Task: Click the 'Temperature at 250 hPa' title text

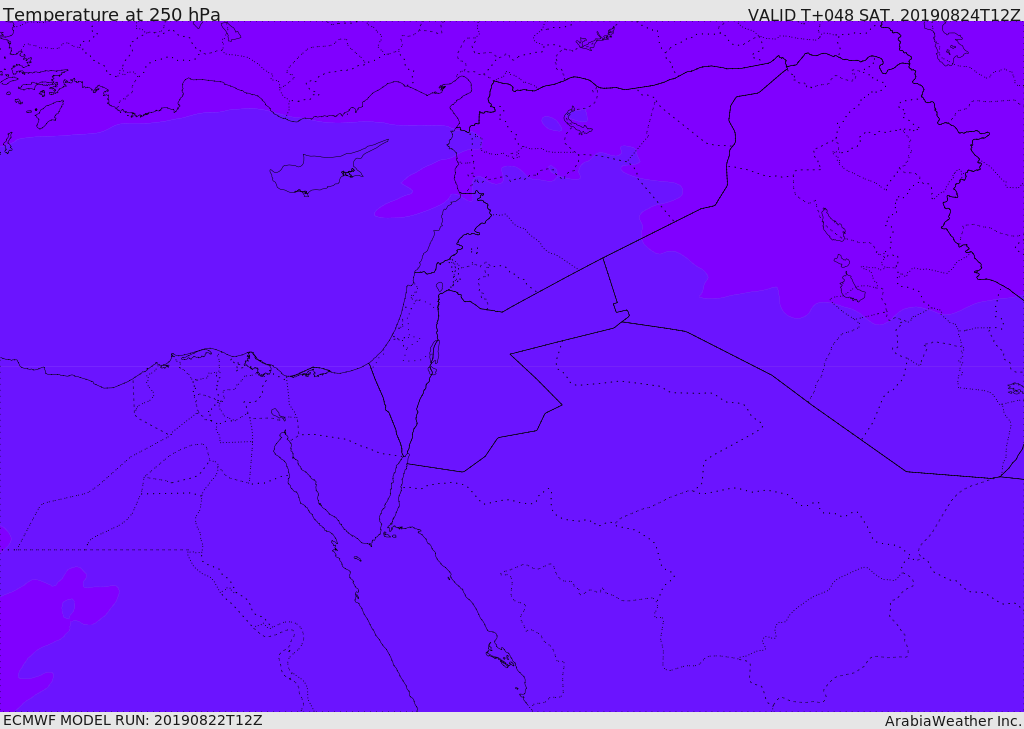Action: click(x=112, y=14)
